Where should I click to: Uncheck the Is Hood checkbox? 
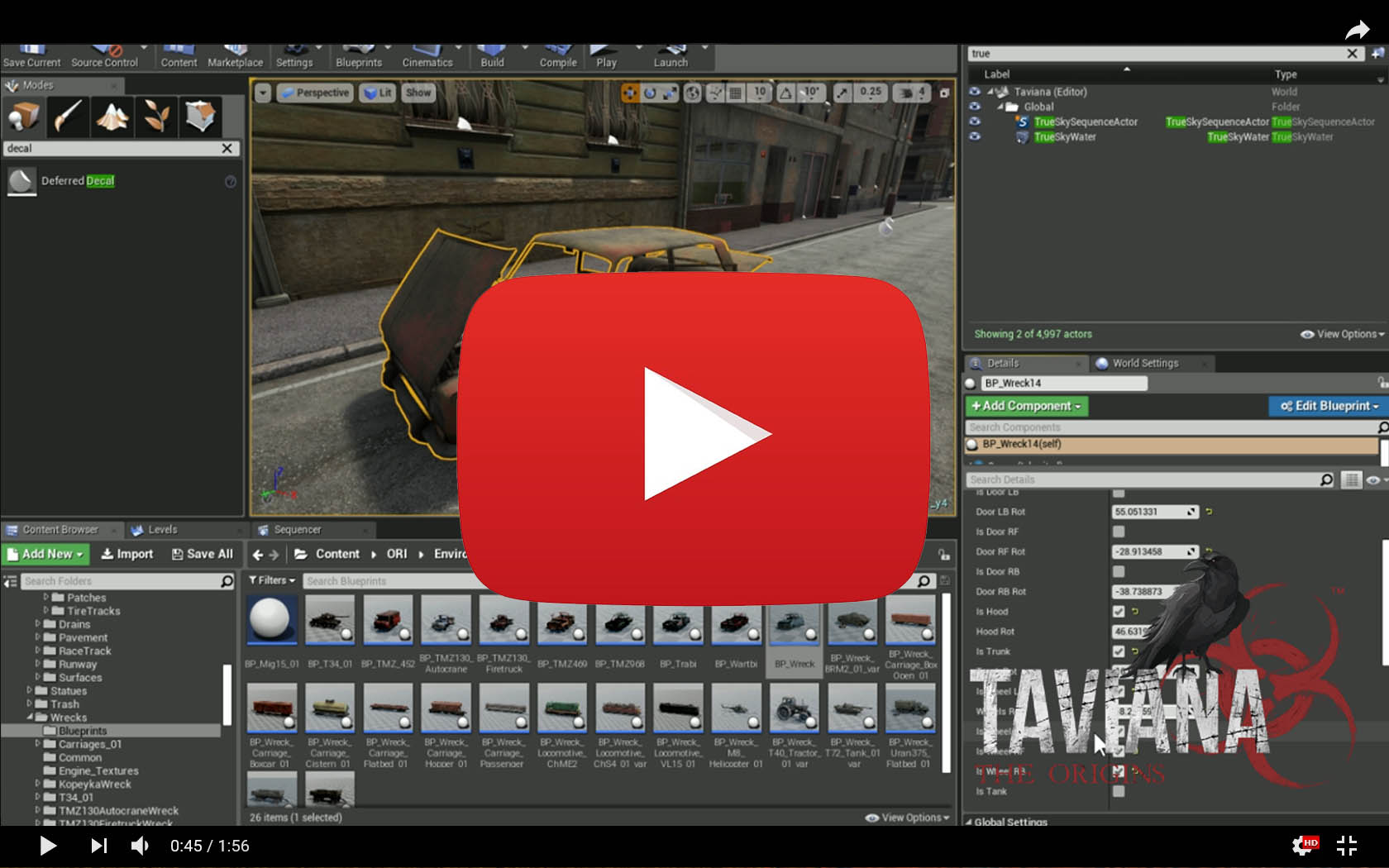pos(1119,612)
